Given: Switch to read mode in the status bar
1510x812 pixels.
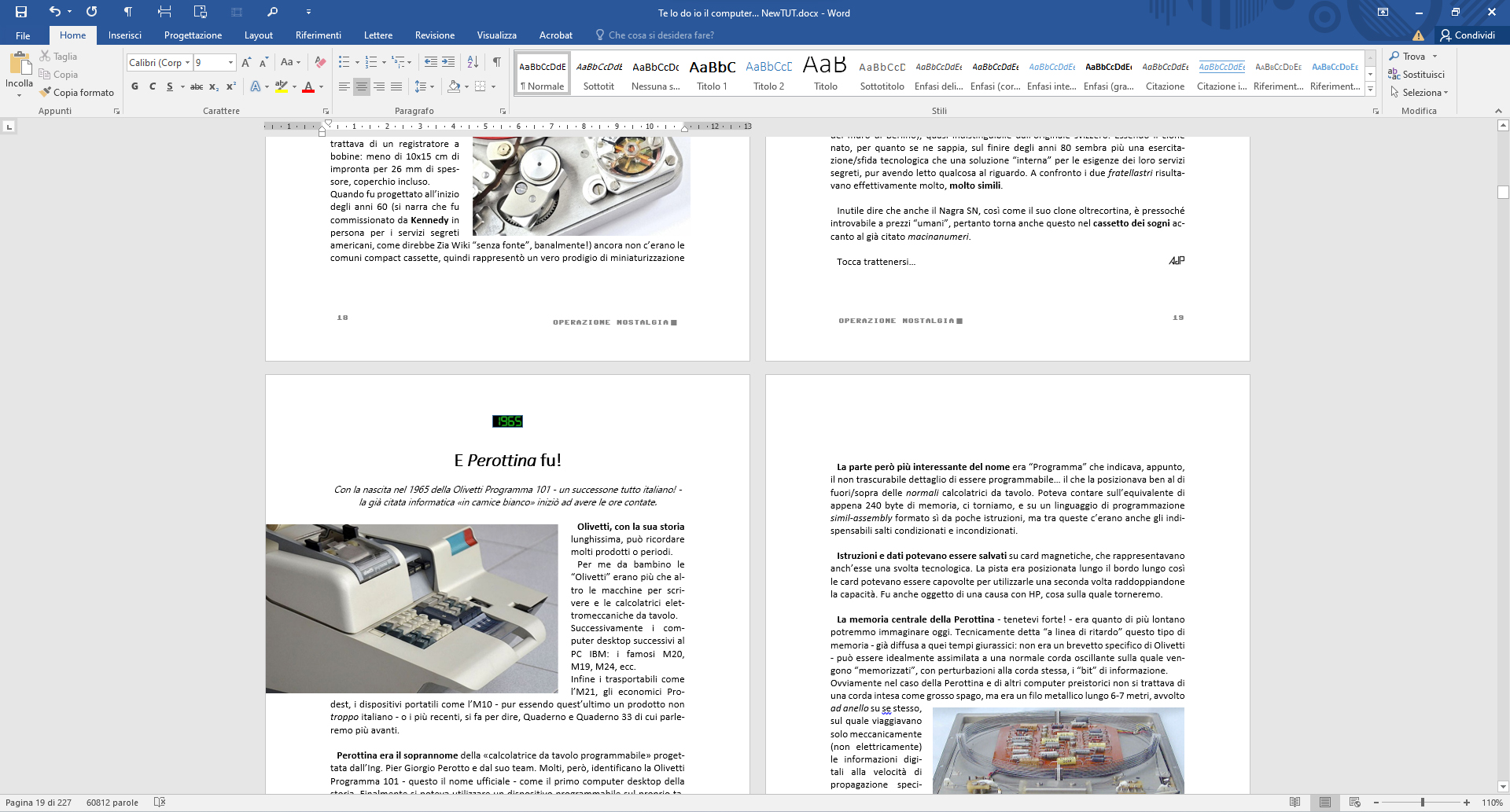Looking at the screenshot, I should click(x=1295, y=803).
